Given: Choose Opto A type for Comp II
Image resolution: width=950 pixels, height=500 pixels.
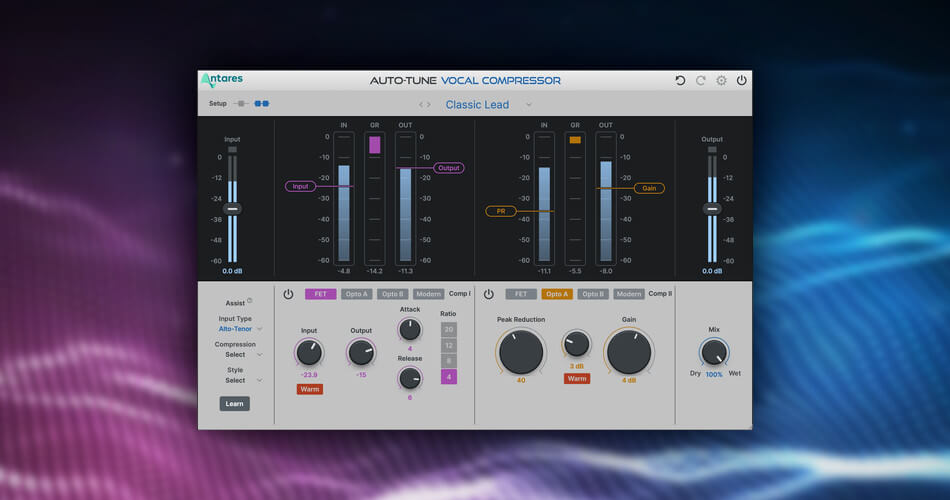Looking at the screenshot, I should [557, 294].
